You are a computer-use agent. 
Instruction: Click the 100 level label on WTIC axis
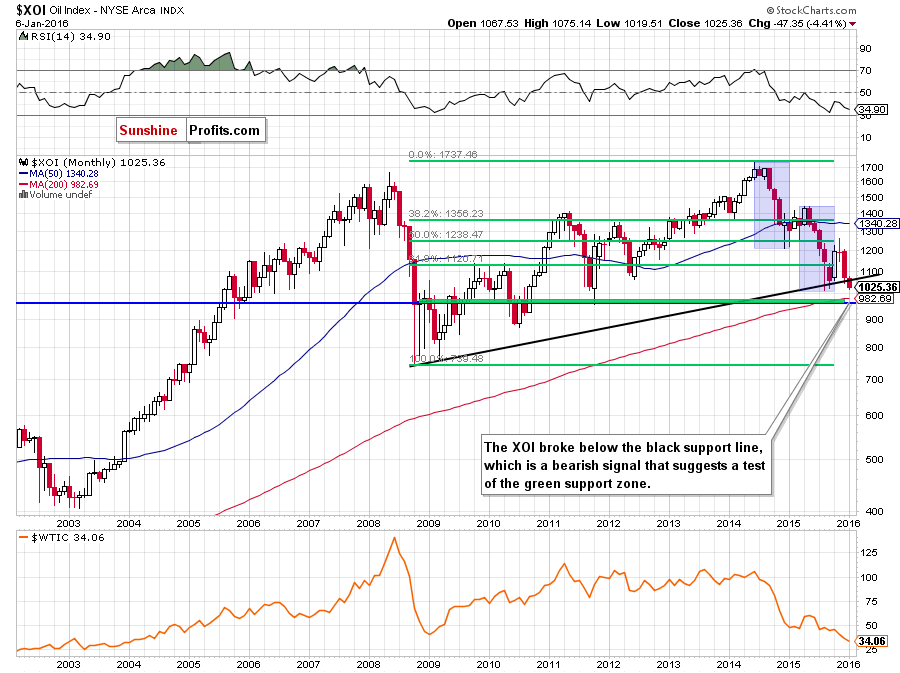870,578
